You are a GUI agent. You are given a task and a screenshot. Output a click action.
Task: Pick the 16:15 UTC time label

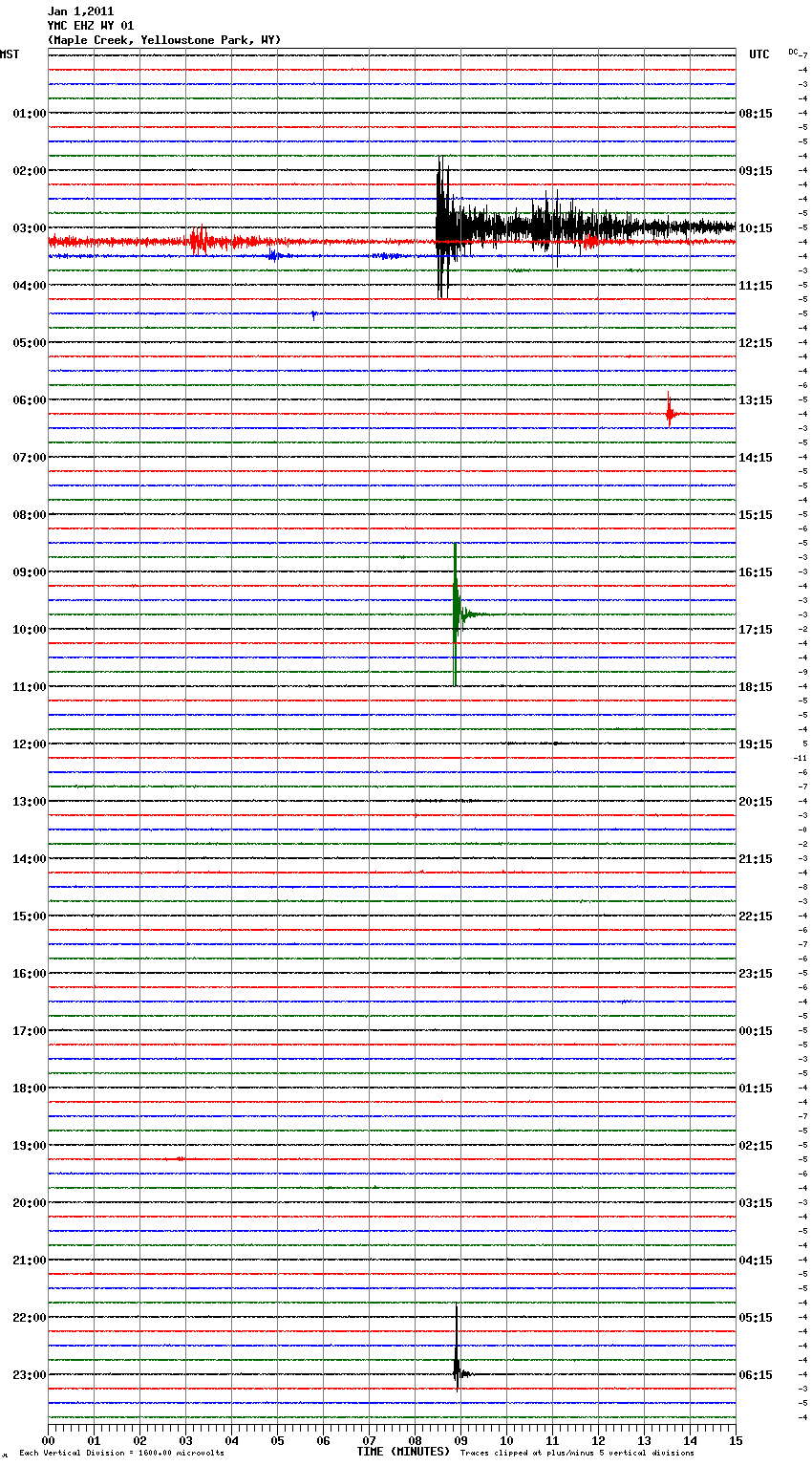pyautogui.click(x=756, y=571)
